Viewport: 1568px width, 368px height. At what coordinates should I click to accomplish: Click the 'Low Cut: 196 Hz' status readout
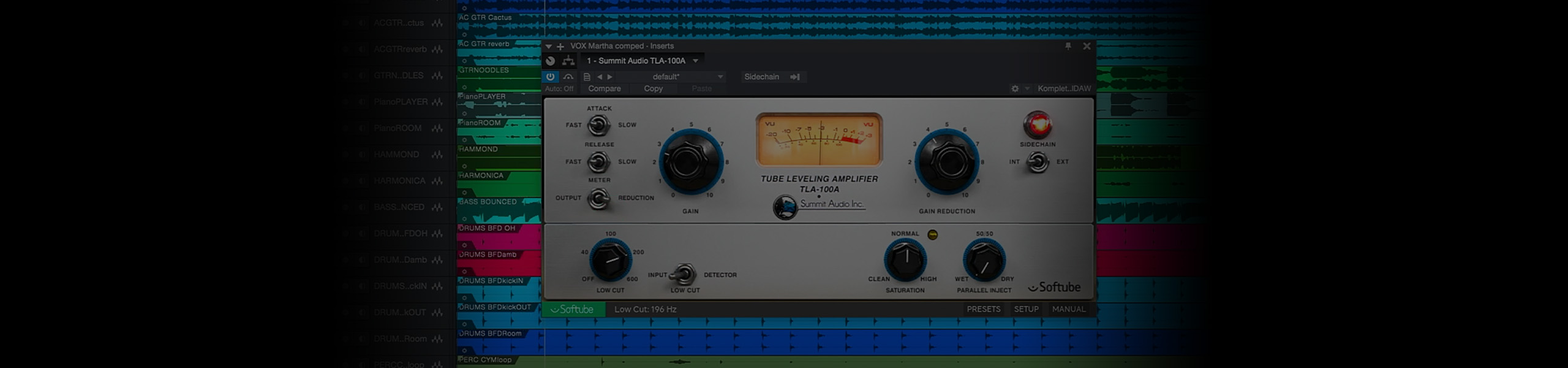point(645,309)
